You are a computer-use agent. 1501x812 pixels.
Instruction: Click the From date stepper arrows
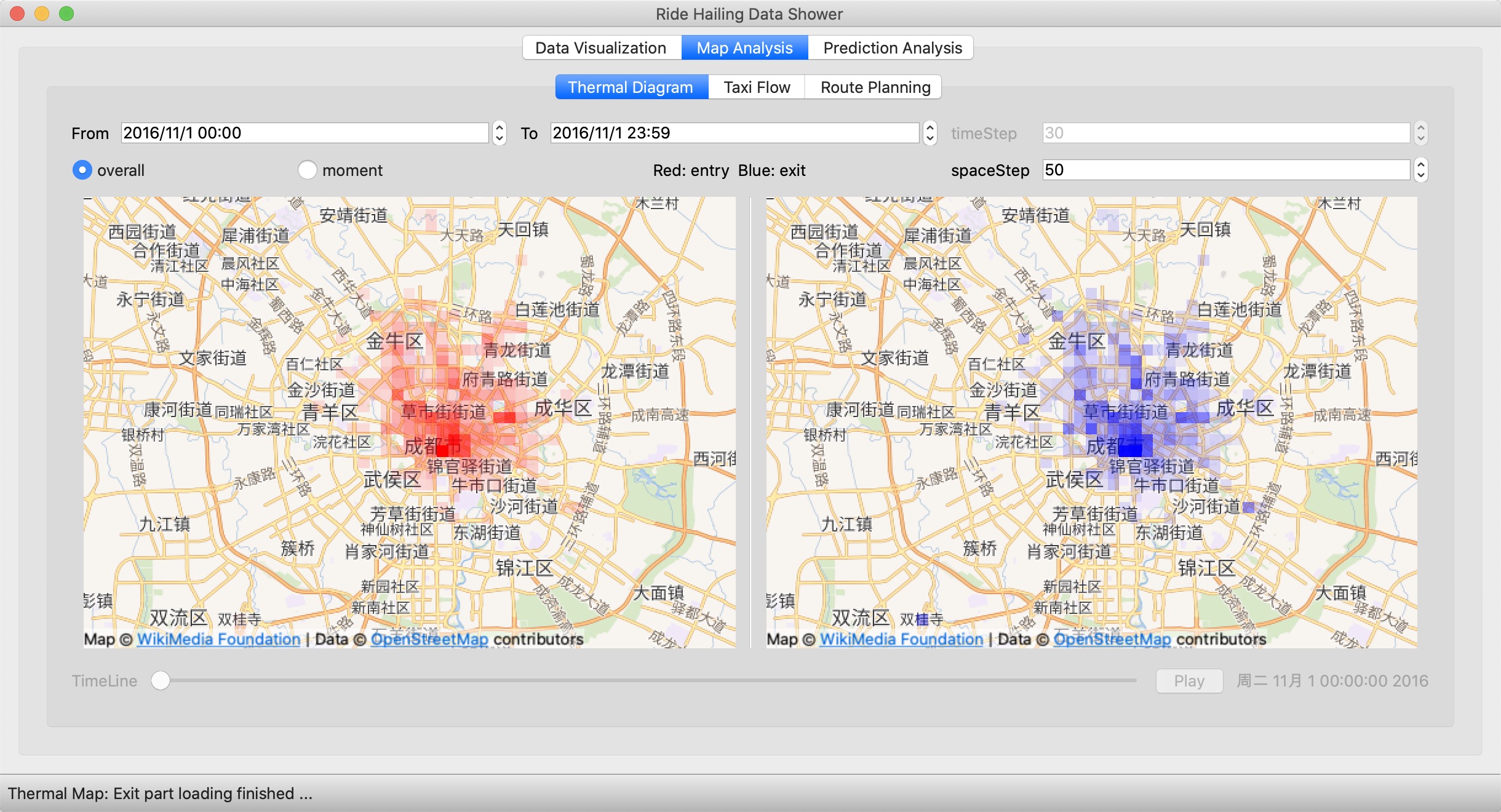500,133
